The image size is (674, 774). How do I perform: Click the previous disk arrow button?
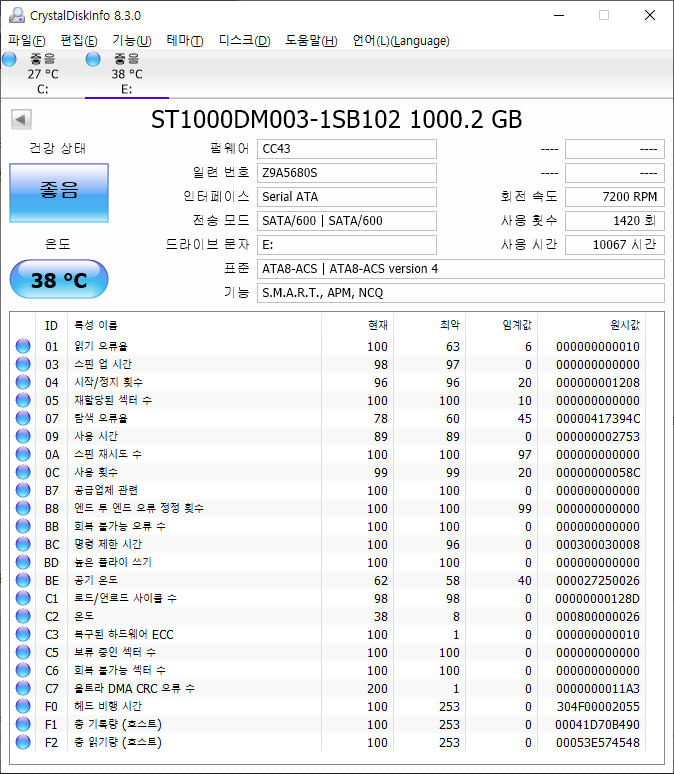(x=20, y=120)
